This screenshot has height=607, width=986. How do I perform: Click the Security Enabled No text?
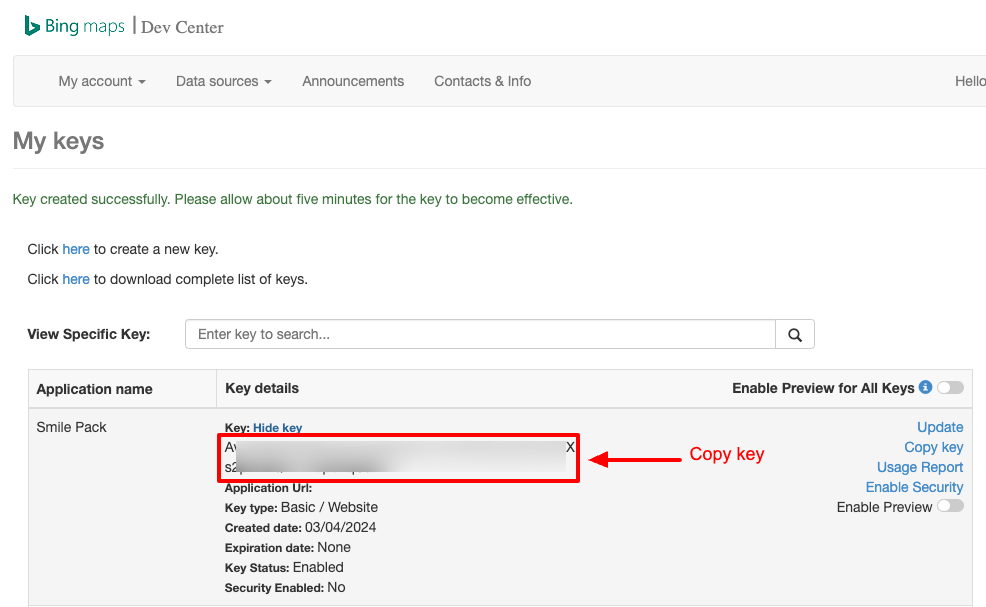click(x=285, y=588)
